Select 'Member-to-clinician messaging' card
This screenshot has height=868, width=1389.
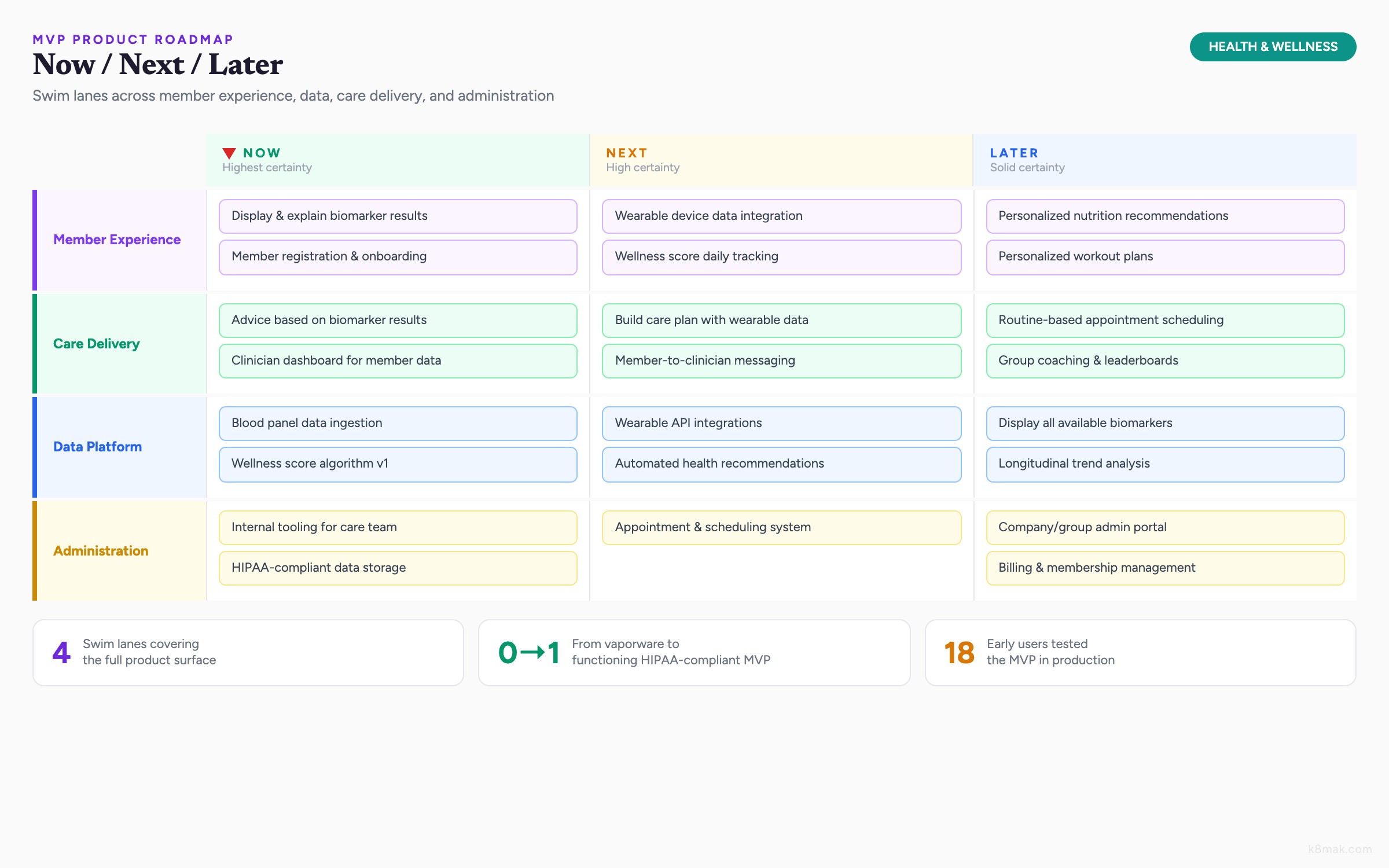pyautogui.click(x=782, y=361)
